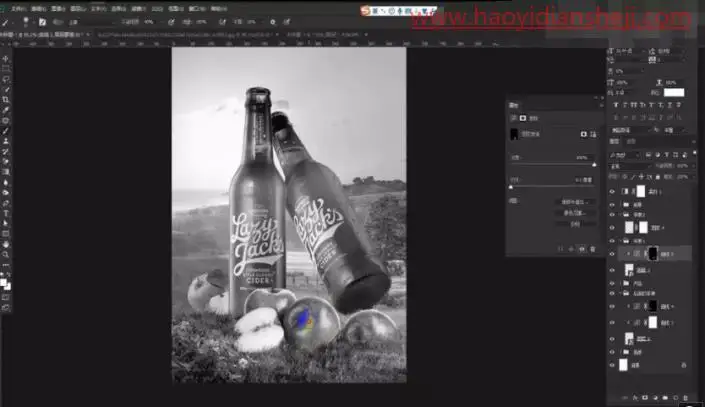The width and height of the screenshot is (705, 407).
Task: Load selection from mask in Properties panel
Action: [x=560, y=249]
